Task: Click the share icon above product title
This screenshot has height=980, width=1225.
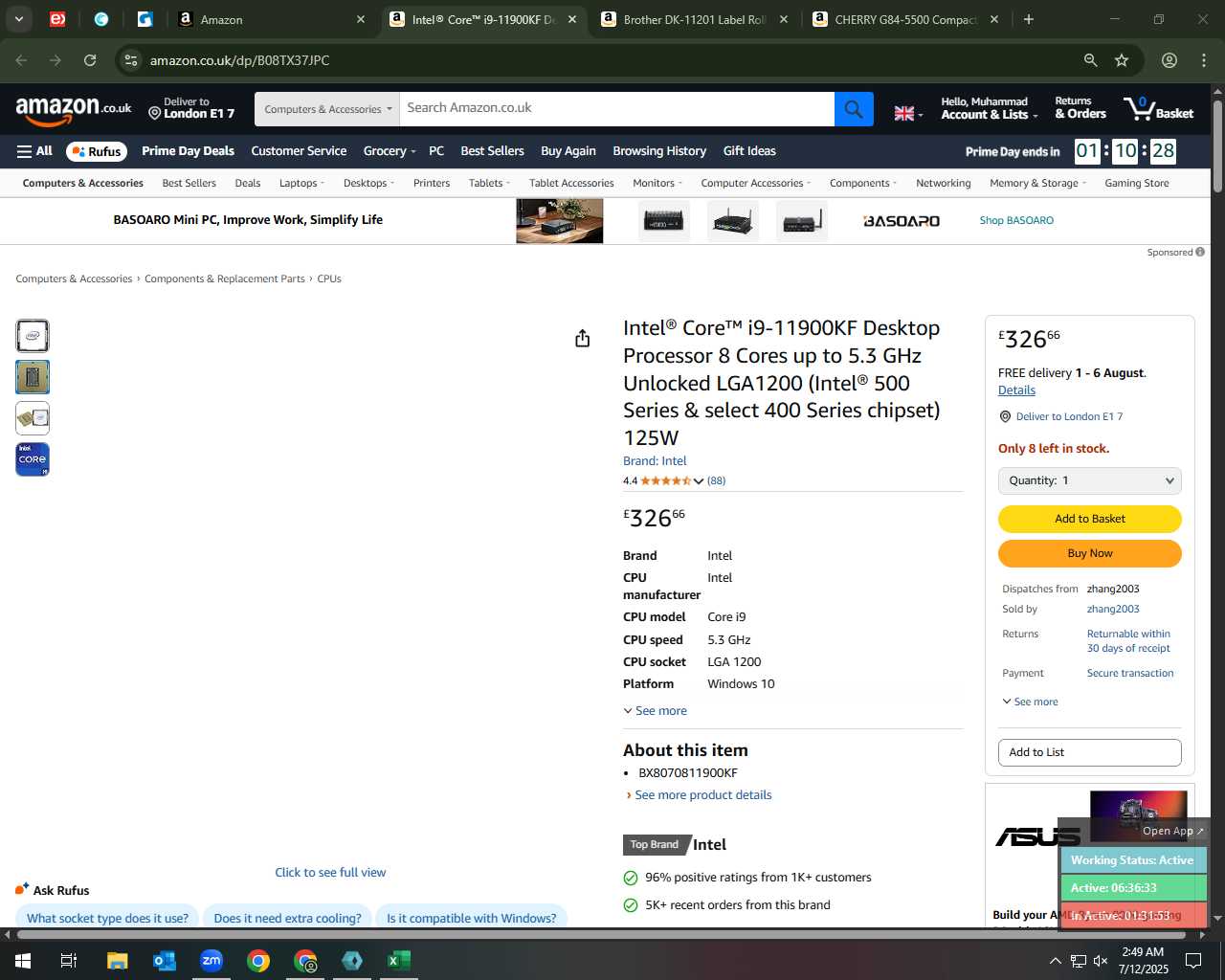Action: (x=582, y=339)
